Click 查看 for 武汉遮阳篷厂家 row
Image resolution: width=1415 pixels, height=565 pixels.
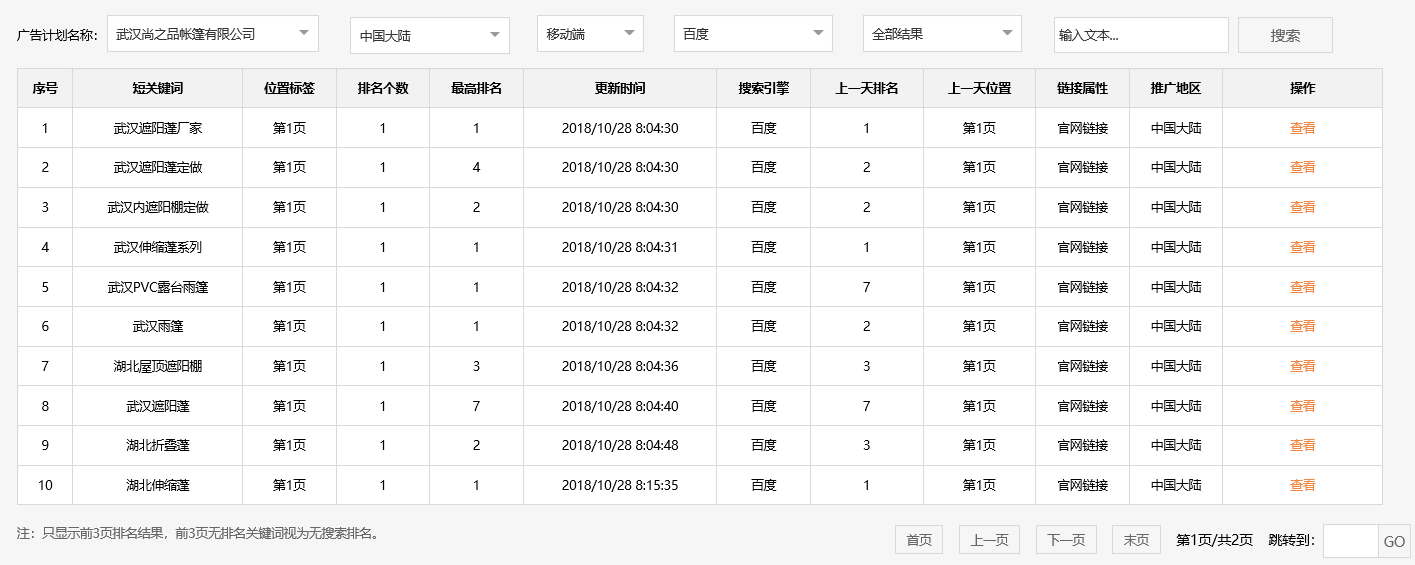pos(1302,128)
